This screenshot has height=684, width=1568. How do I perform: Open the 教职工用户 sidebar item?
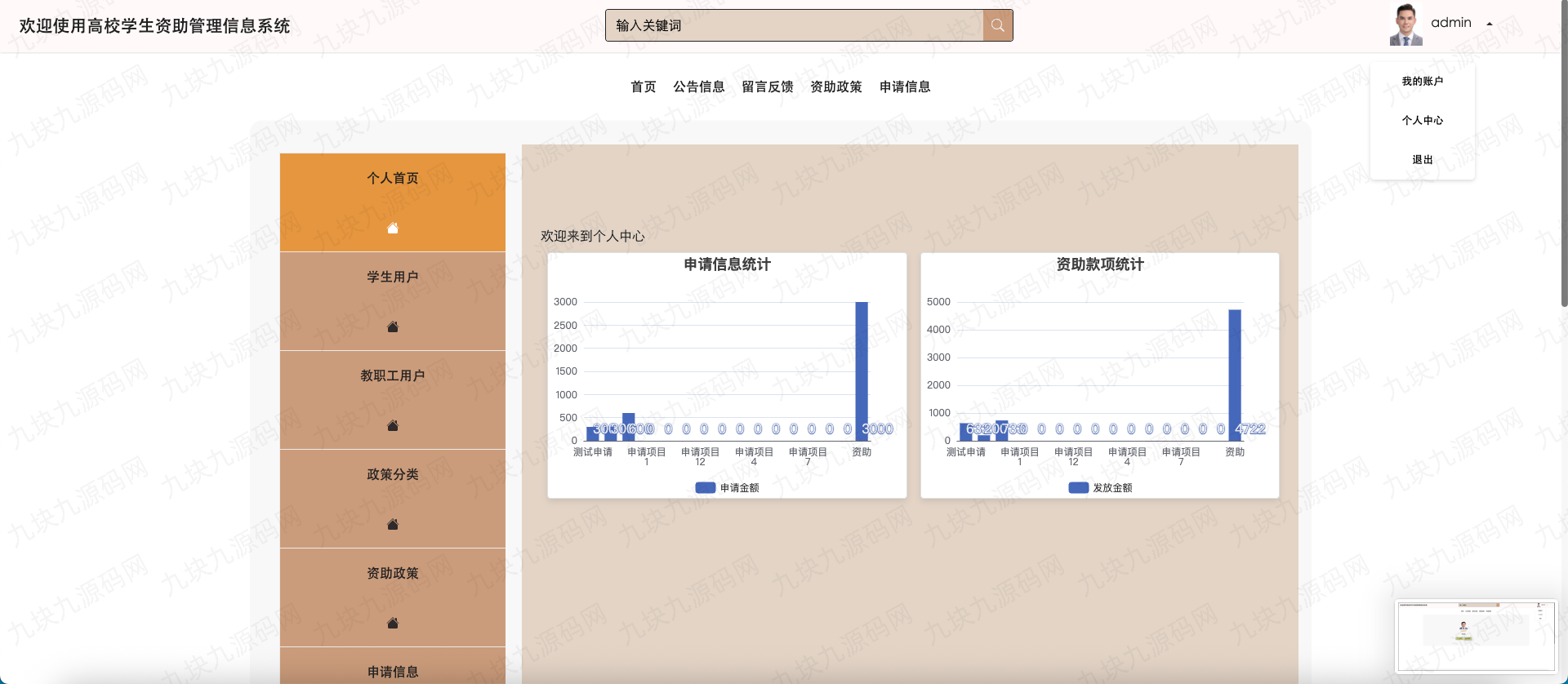coord(393,400)
